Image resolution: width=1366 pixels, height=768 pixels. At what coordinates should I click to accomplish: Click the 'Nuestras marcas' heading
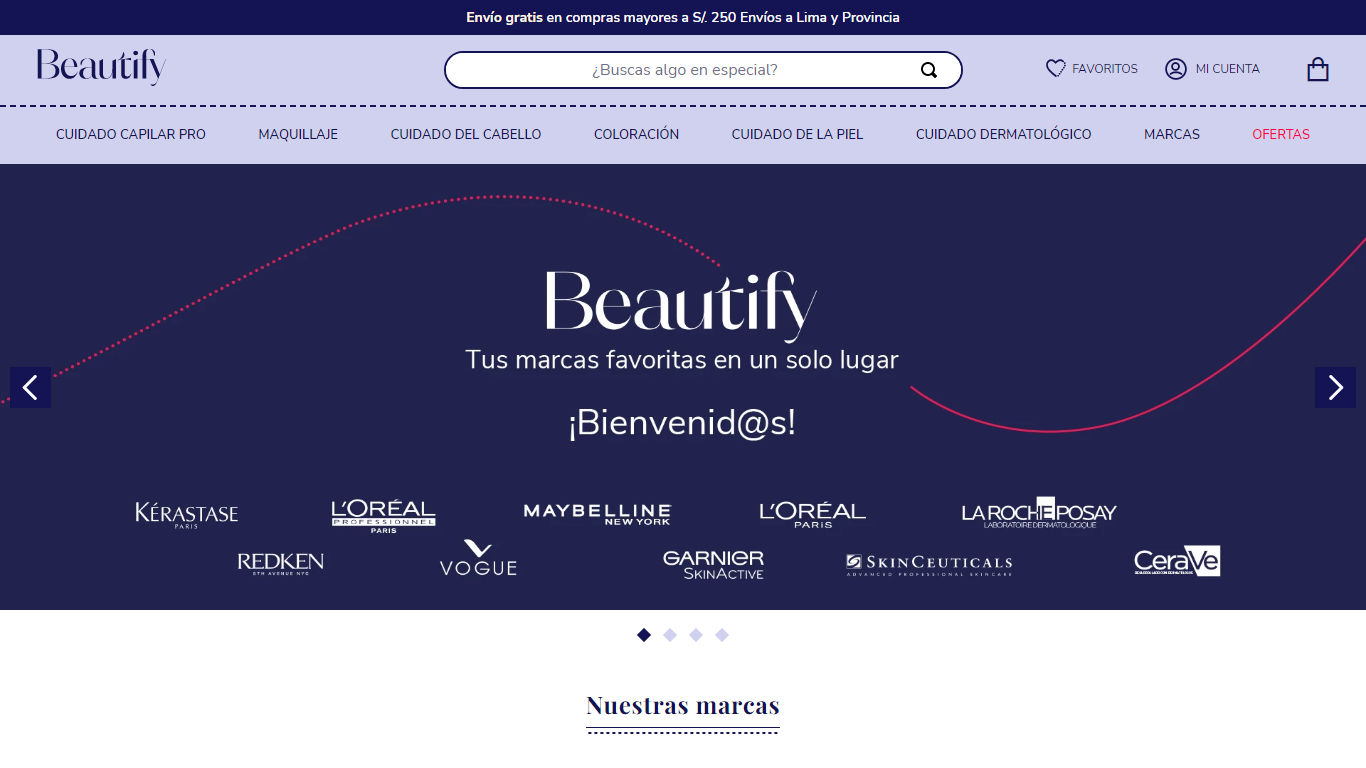[x=683, y=705]
